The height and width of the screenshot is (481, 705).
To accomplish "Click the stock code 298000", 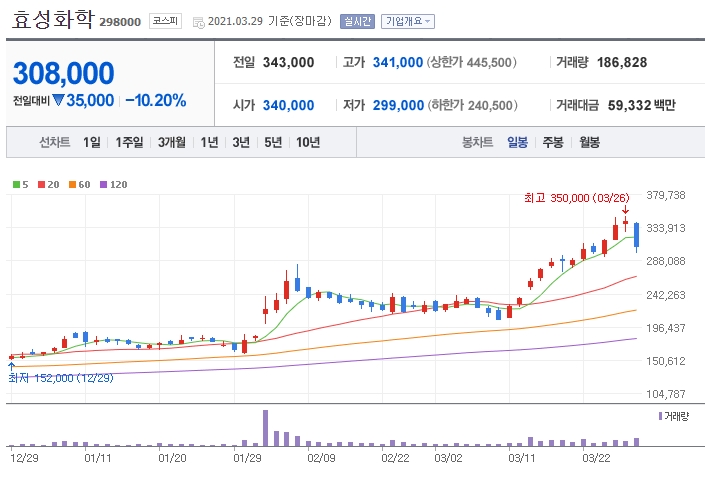I will coord(120,22).
